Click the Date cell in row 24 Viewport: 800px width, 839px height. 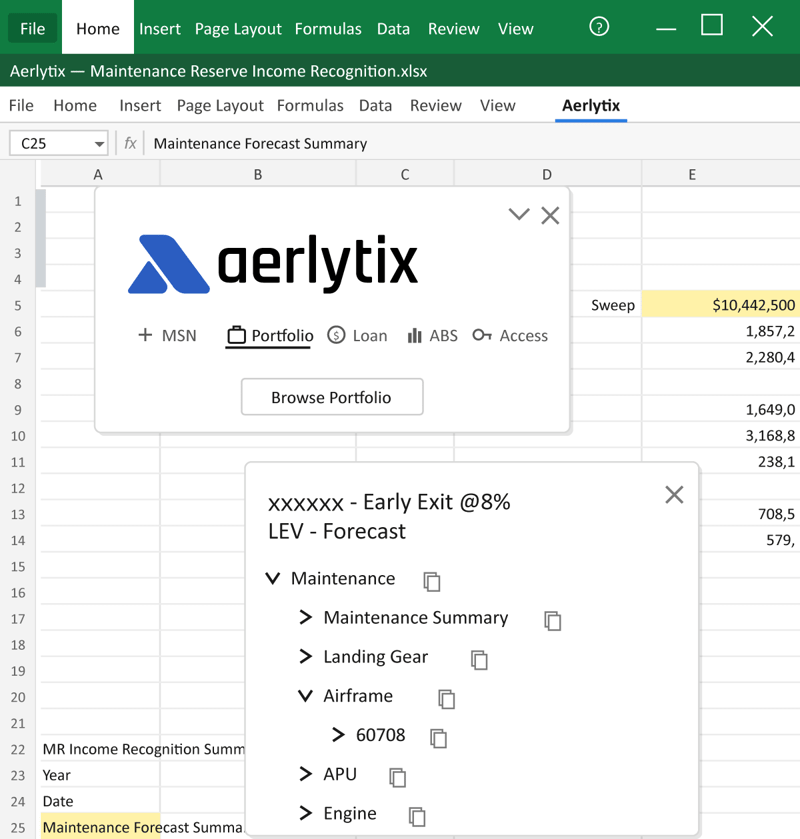100,801
